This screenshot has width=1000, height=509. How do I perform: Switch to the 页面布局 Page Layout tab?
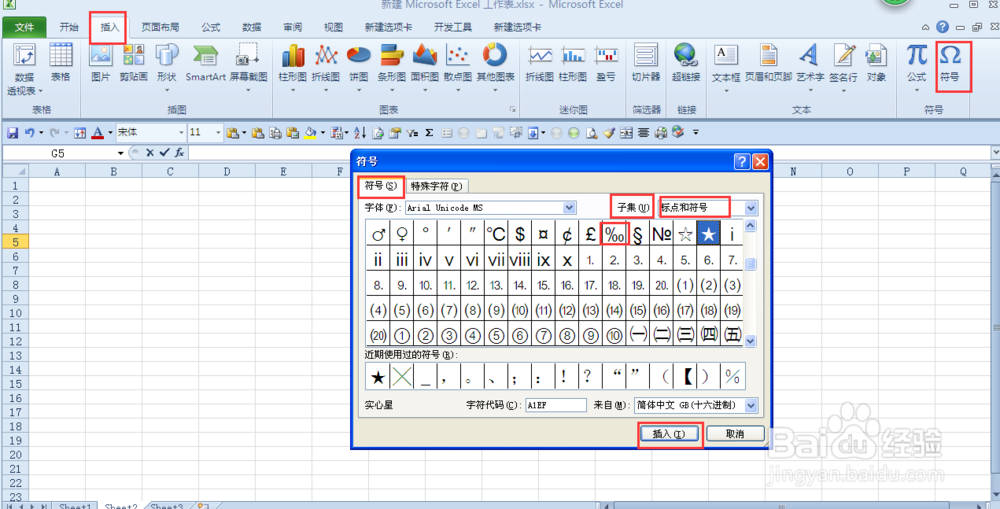coord(160,27)
